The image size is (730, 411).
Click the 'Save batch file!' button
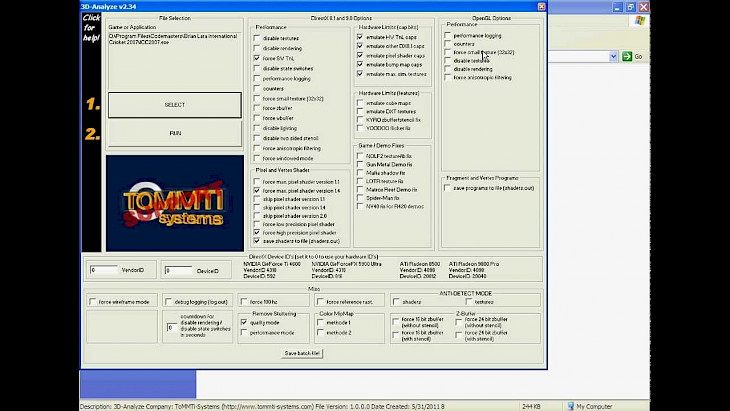[x=302, y=353]
